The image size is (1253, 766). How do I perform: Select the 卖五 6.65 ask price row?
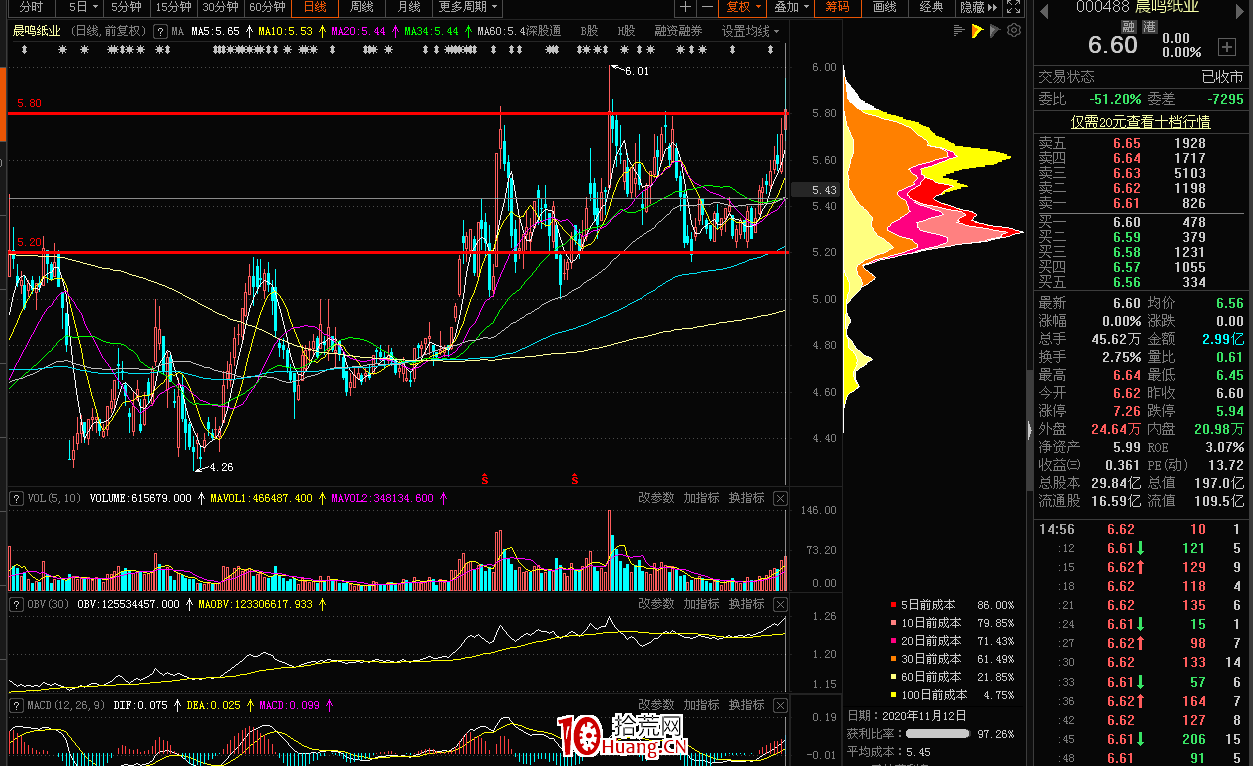[x=1140, y=143]
